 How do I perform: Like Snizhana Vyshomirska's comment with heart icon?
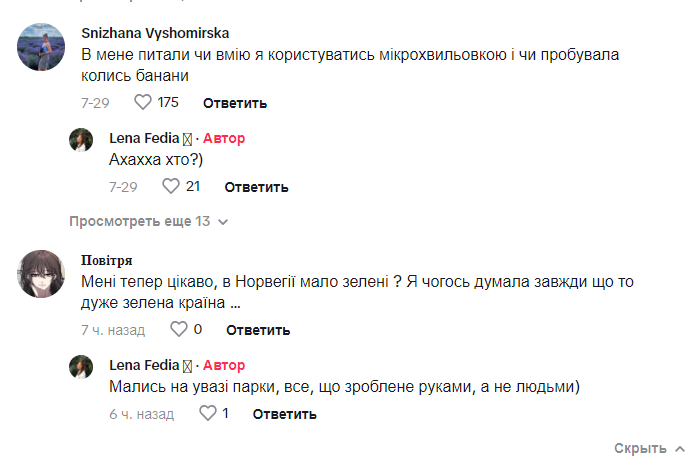pos(142,102)
